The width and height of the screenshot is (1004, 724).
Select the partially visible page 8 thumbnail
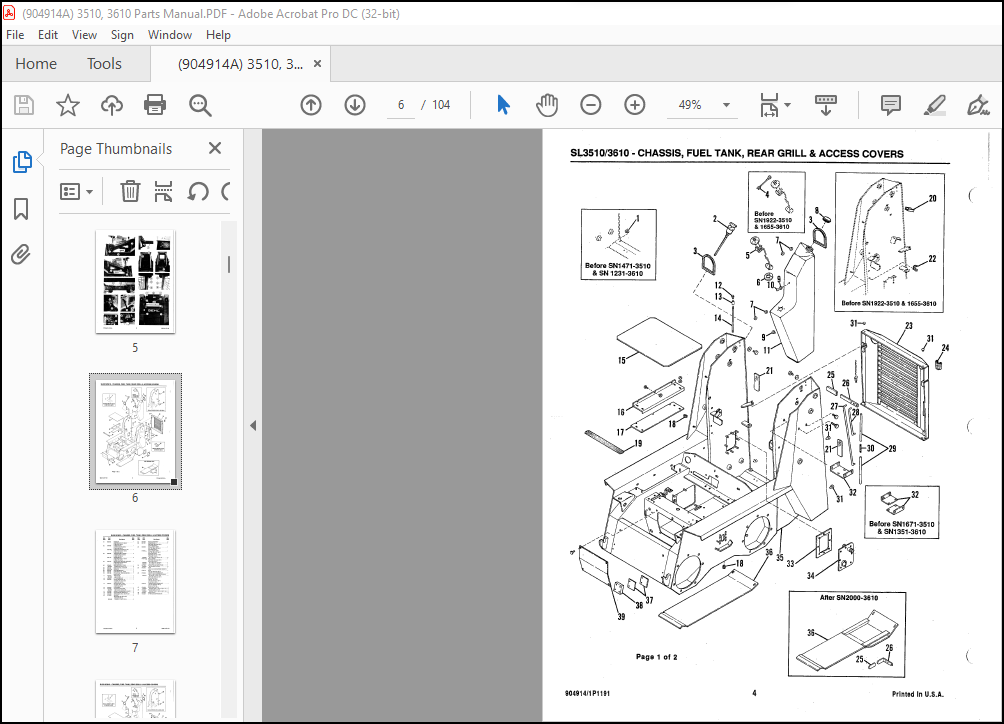point(135,698)
